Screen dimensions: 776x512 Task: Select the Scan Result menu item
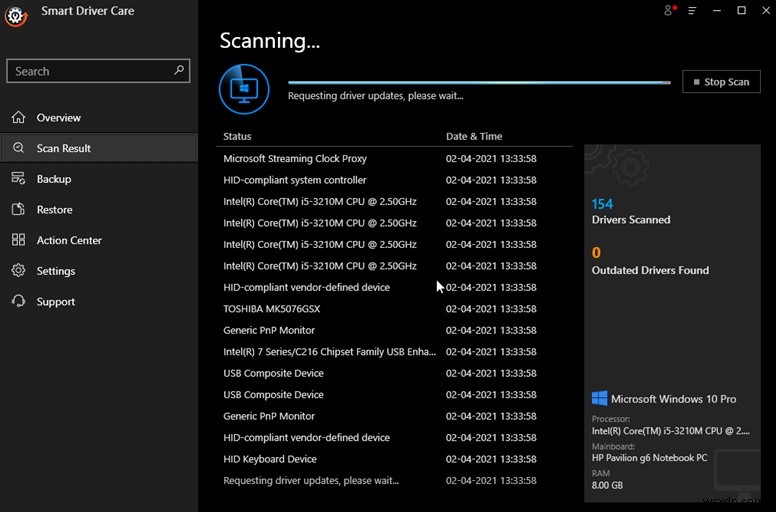[x=64, y=148]
